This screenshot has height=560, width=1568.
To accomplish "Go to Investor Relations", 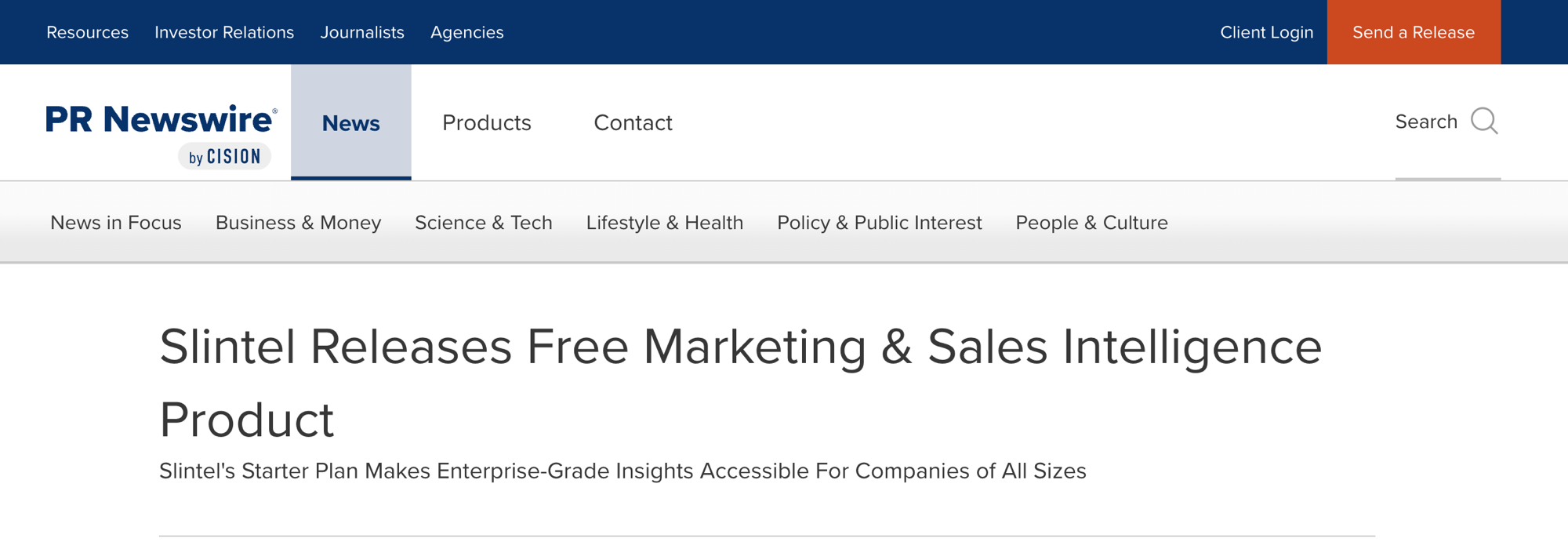I will [224, 32].
